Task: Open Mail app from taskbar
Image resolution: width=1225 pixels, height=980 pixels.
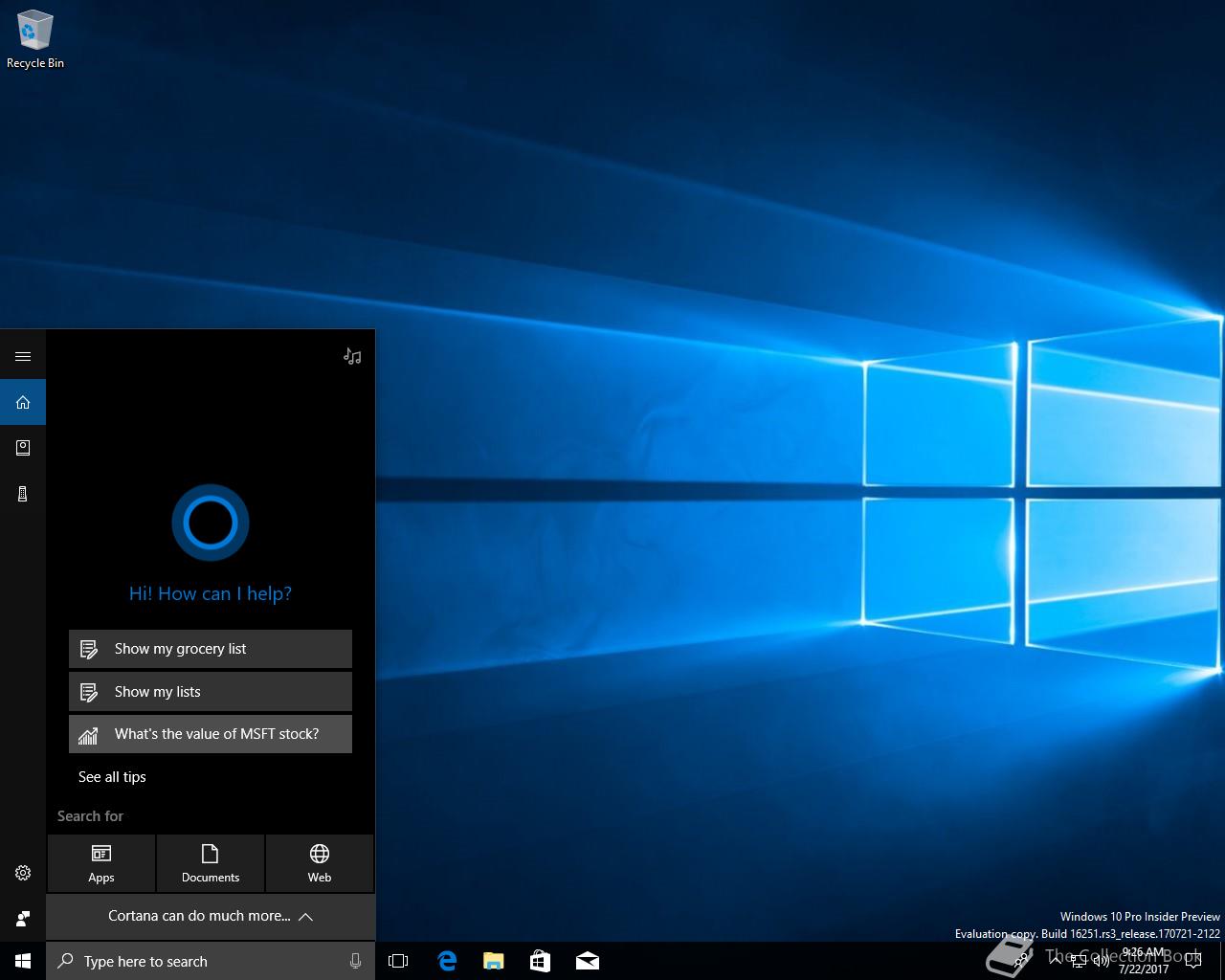Action: click(587, 961)
